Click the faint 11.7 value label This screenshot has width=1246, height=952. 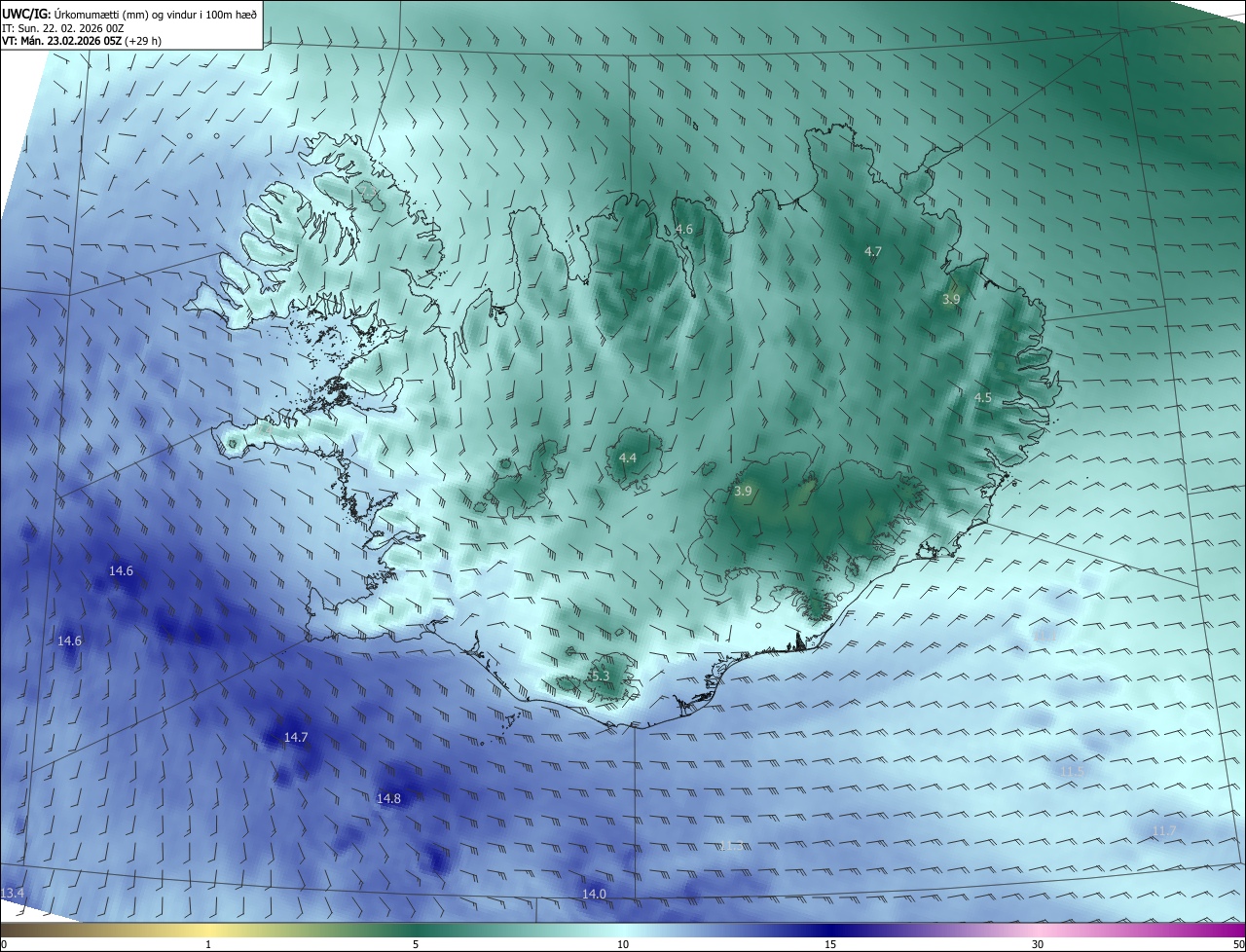coord(1164,831)
